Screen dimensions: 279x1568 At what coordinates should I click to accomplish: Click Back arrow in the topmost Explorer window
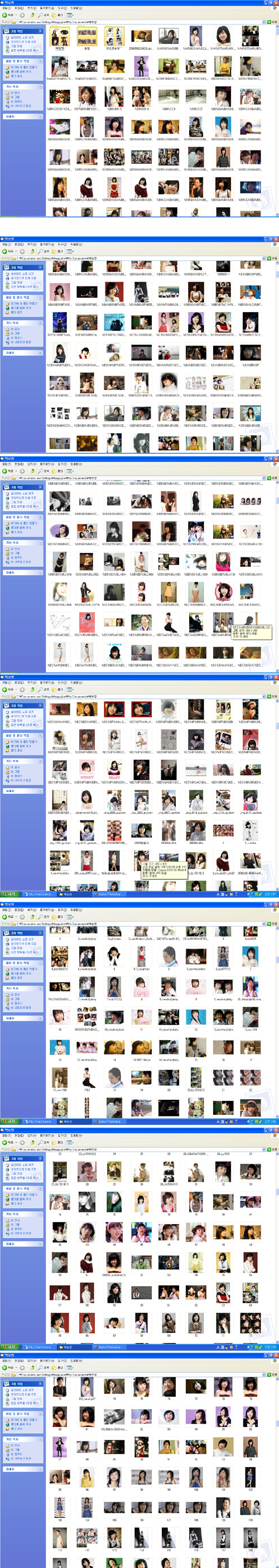[7, 14]
